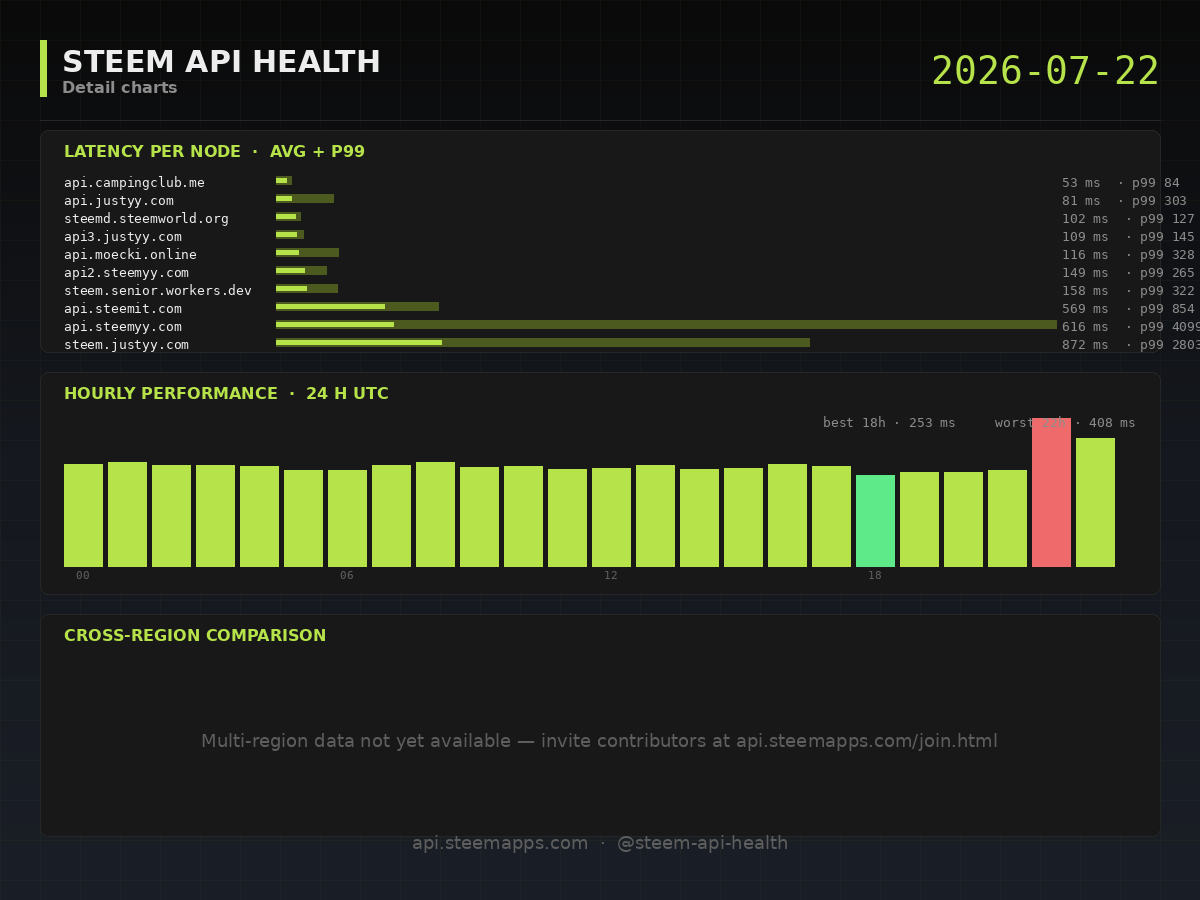The height and width of the screenshot is (900, 1200).
Task: Click the 109 ms · p99 145 value
Action: [x=1129, y=237]
